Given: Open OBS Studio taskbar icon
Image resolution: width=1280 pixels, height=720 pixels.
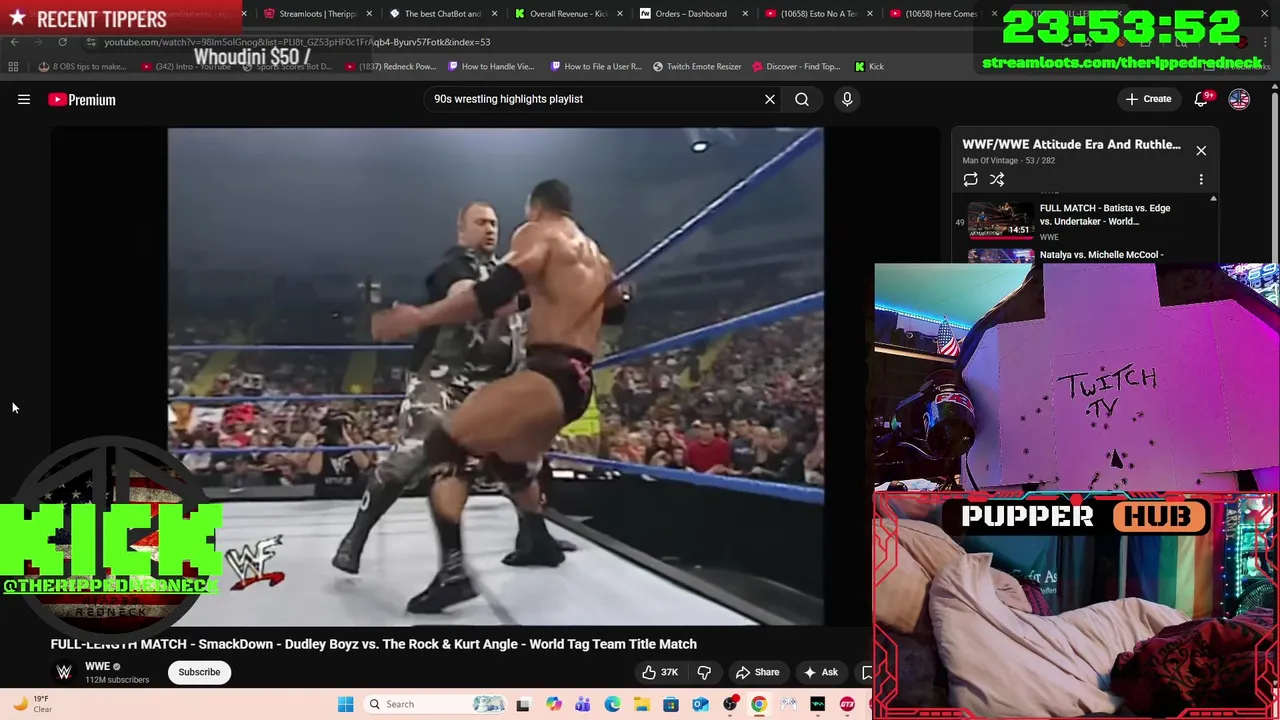Looking at the screenshot, I should [x=730, y=704].
